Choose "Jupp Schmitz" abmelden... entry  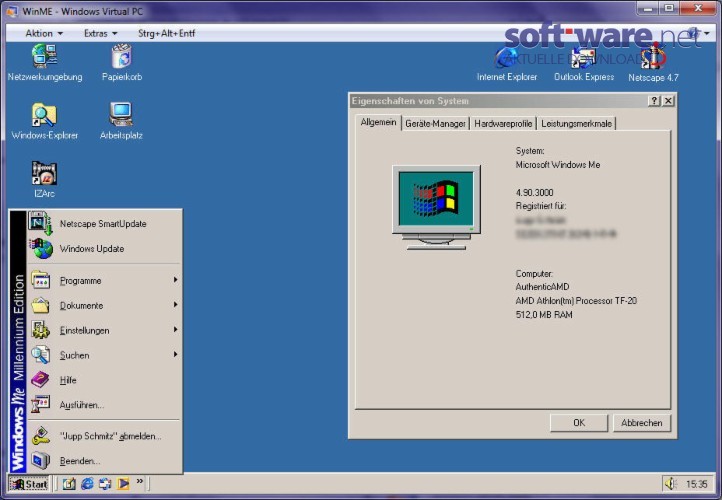click(105, 436)
